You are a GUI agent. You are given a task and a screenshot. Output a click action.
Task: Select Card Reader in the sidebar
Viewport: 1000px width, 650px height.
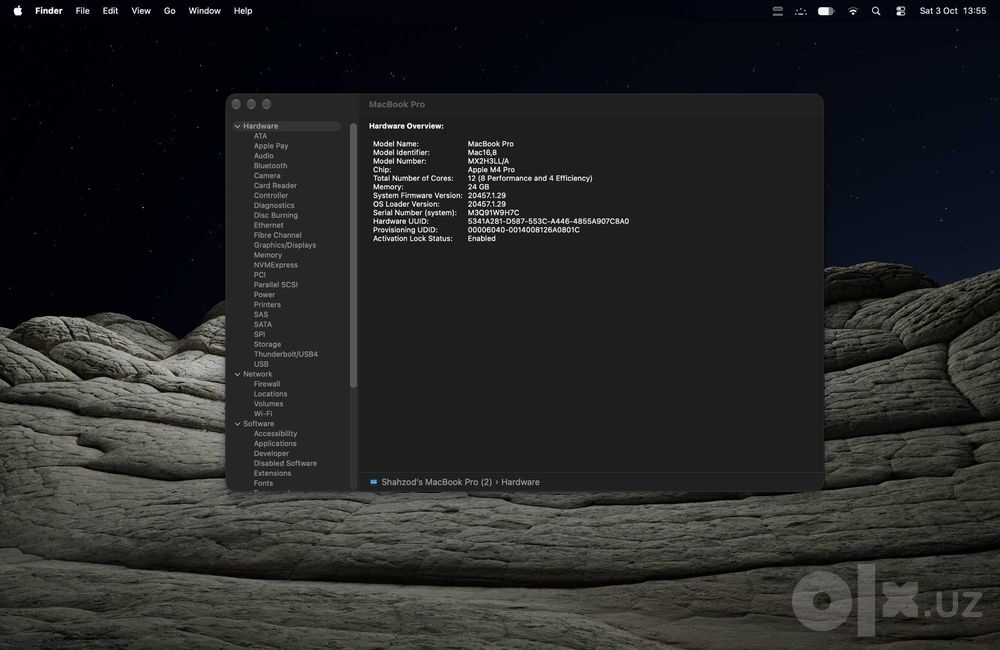[x=275, y=186]
